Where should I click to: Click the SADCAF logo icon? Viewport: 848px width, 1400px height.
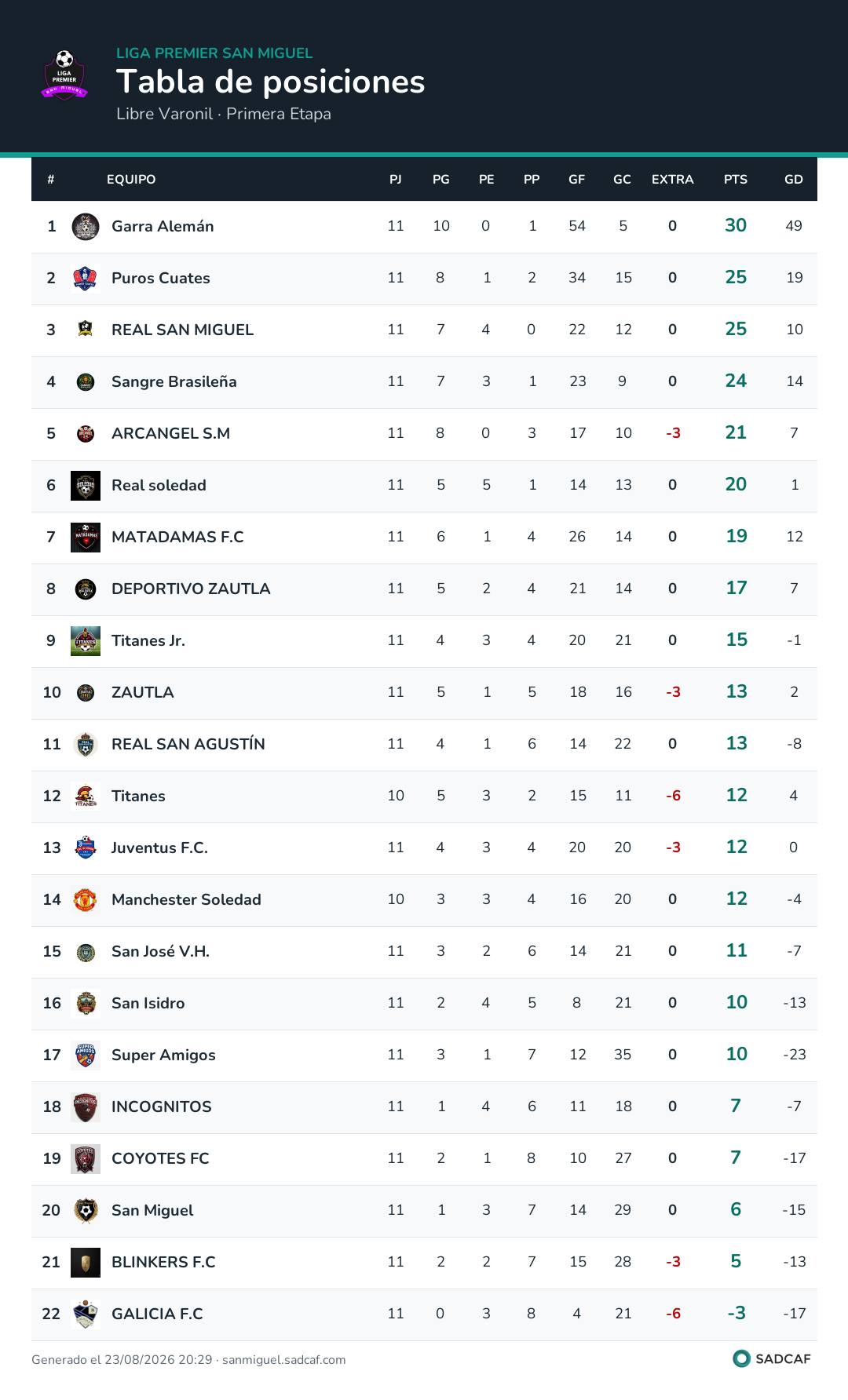coord(741,1358)
